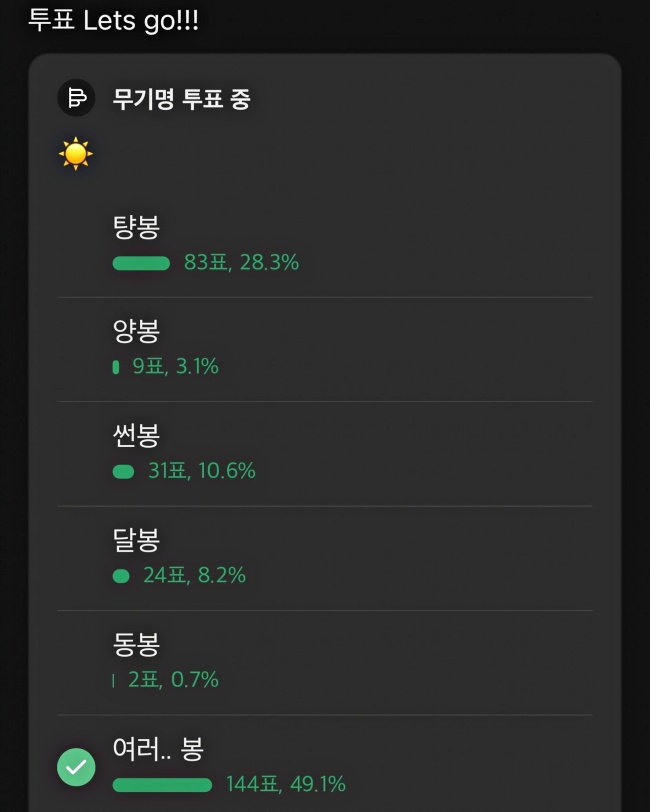Viewport: 650px width, 812px height.
Task: Choose the 썬봉 poll option
Action: coord(136,435)
